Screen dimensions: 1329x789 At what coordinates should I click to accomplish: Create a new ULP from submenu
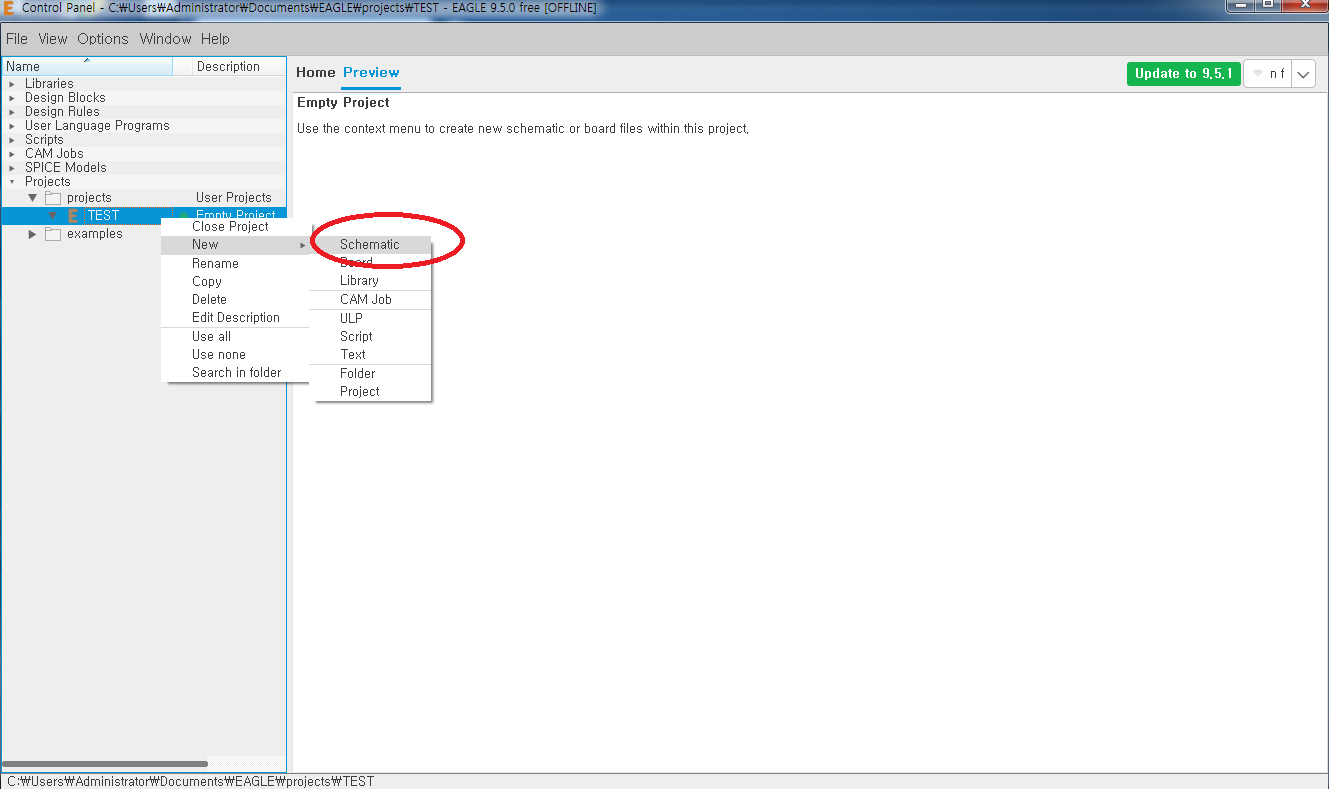(372, 318)
